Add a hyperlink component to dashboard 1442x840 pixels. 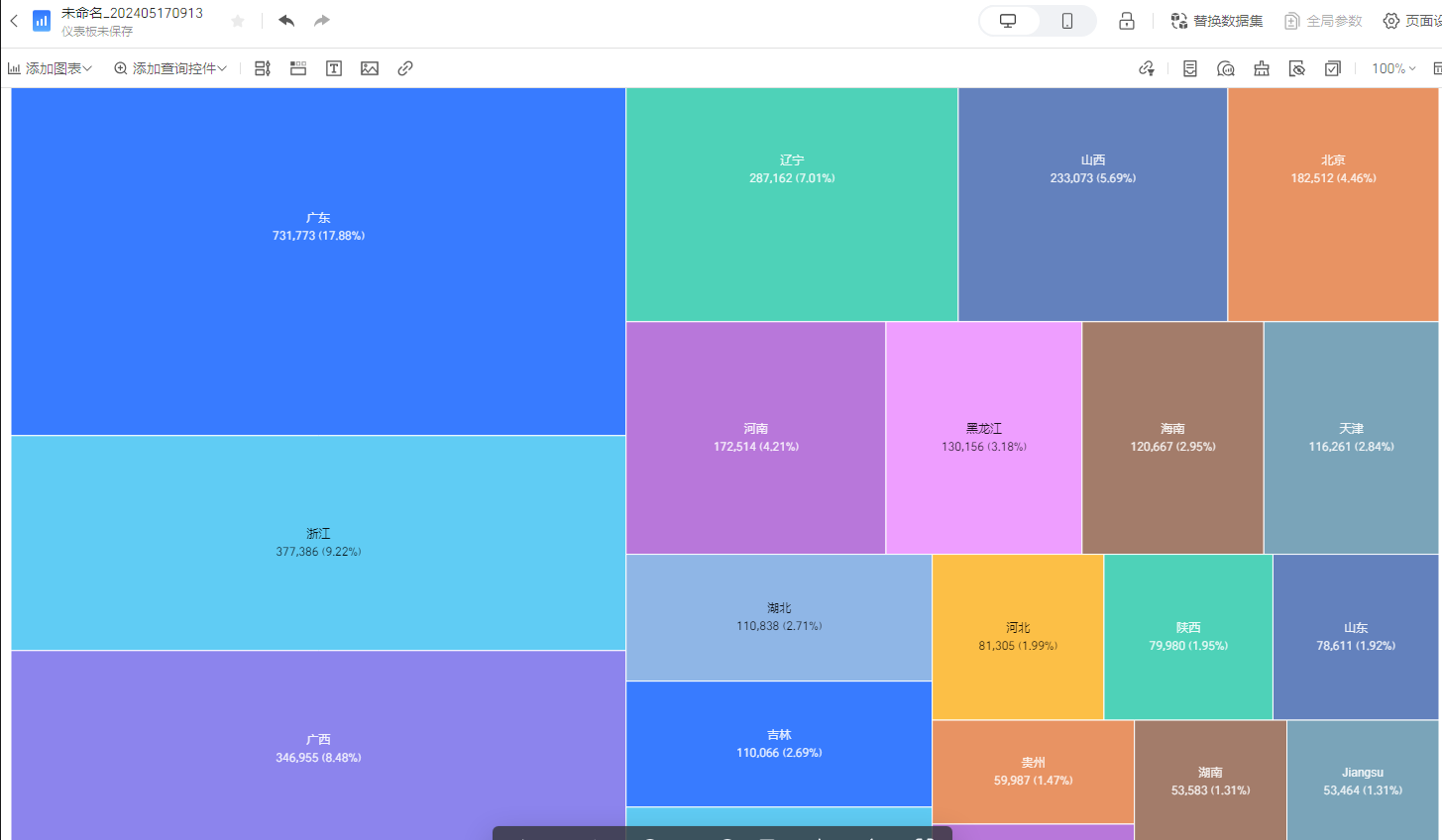point(405,68)
